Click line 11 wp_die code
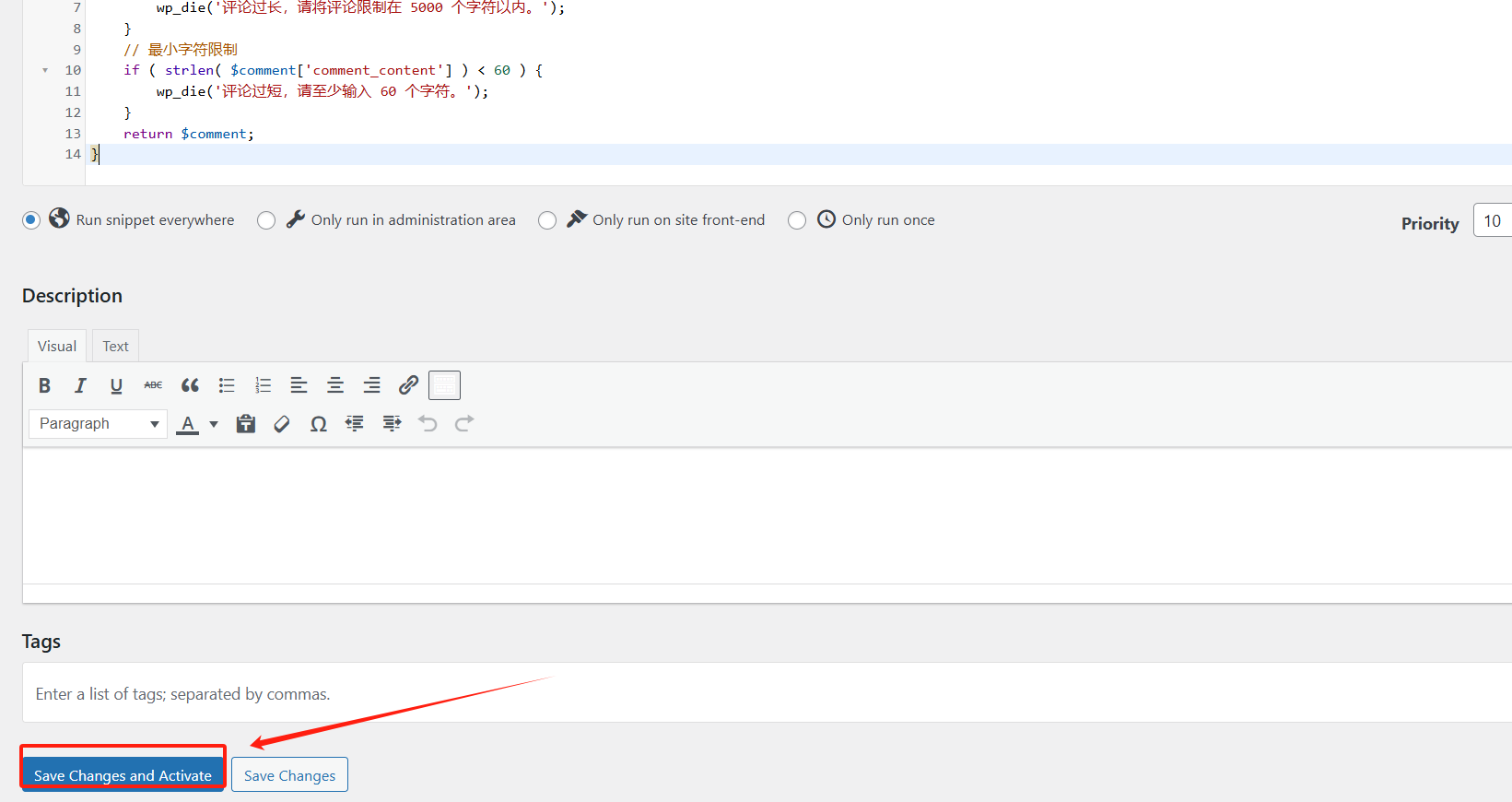The height and width of the screenshot is (802, 1512). coord(322,91)
